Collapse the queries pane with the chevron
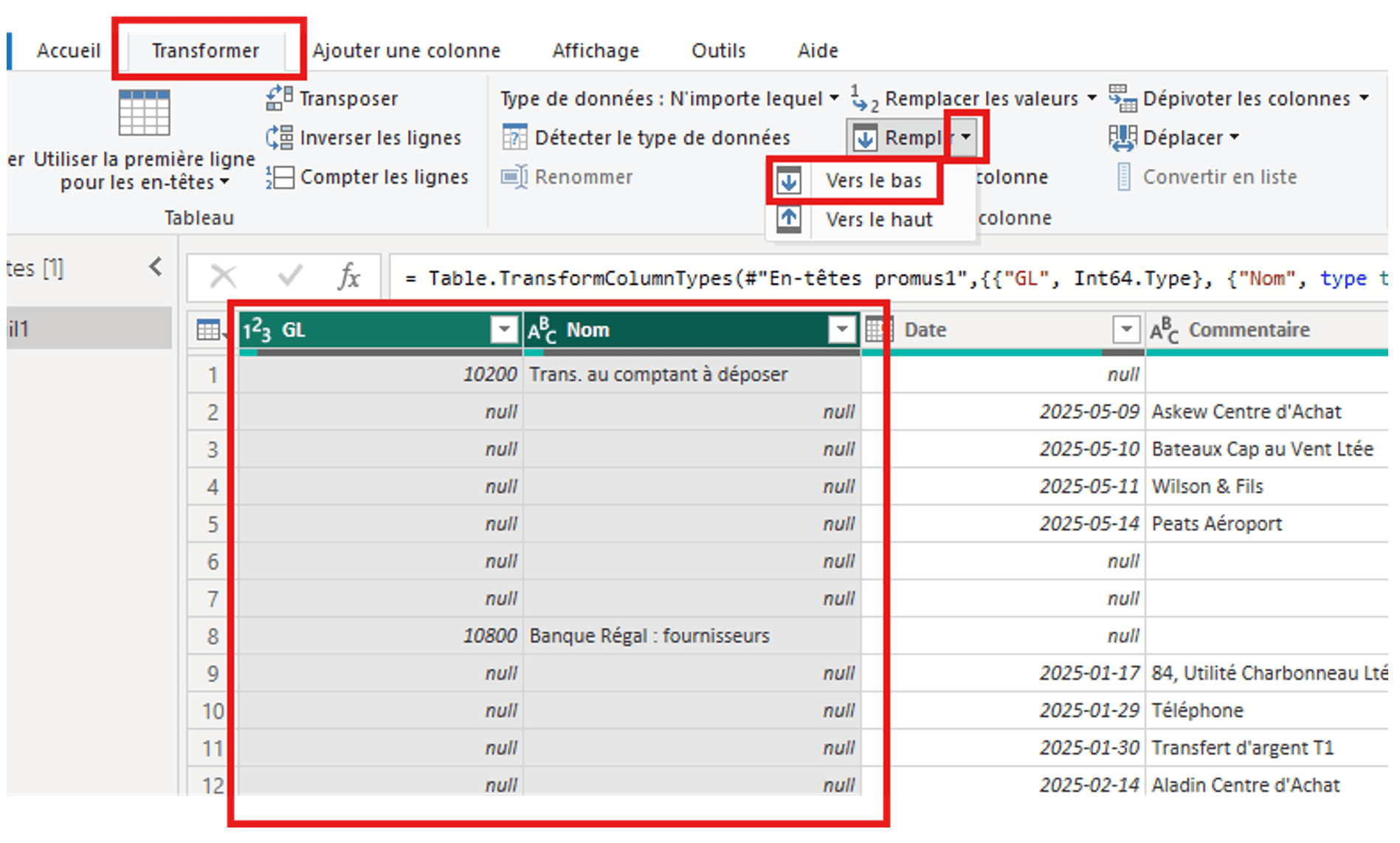 coord(156,267)
